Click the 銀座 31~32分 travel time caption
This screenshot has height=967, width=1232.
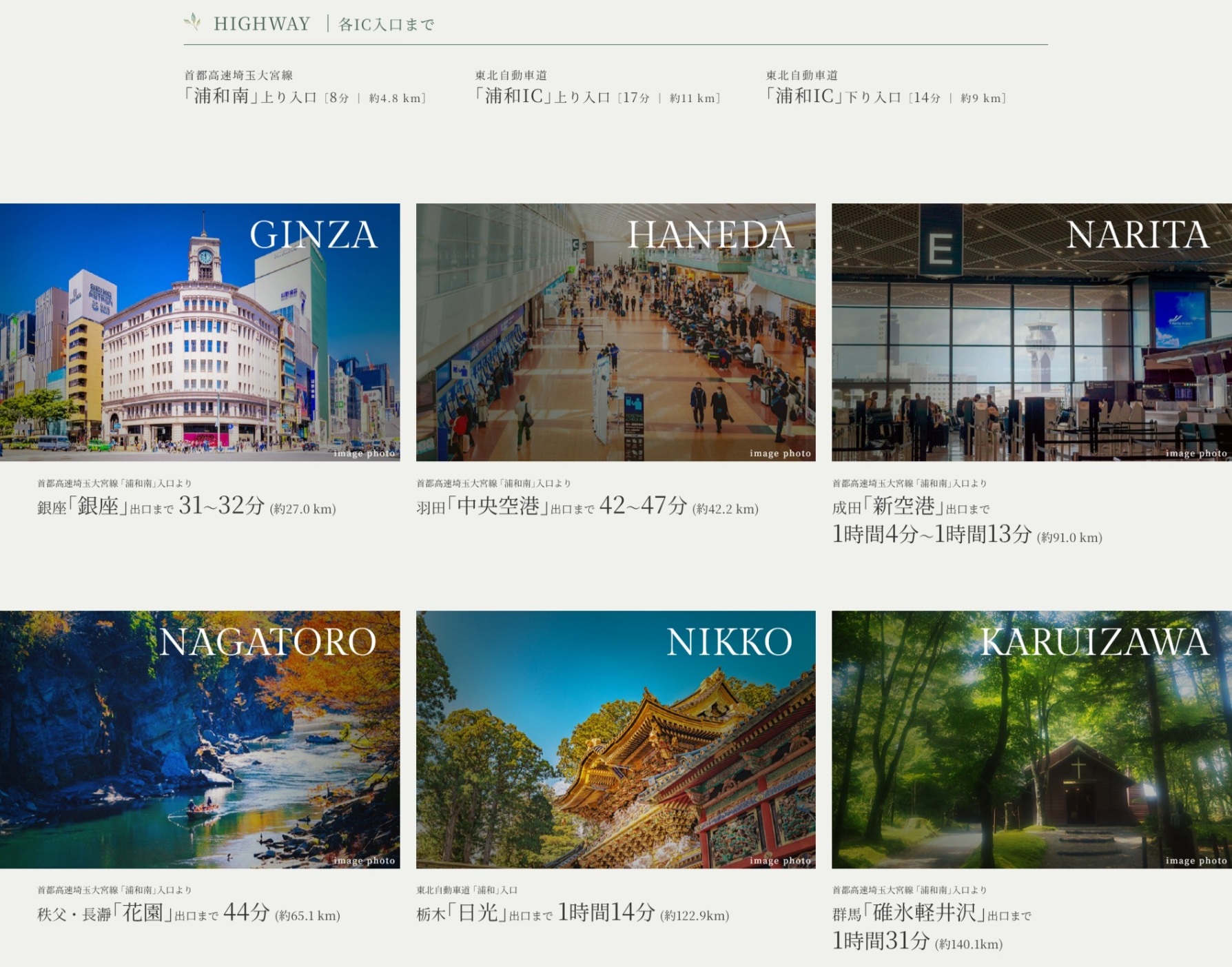click(187, 507)
